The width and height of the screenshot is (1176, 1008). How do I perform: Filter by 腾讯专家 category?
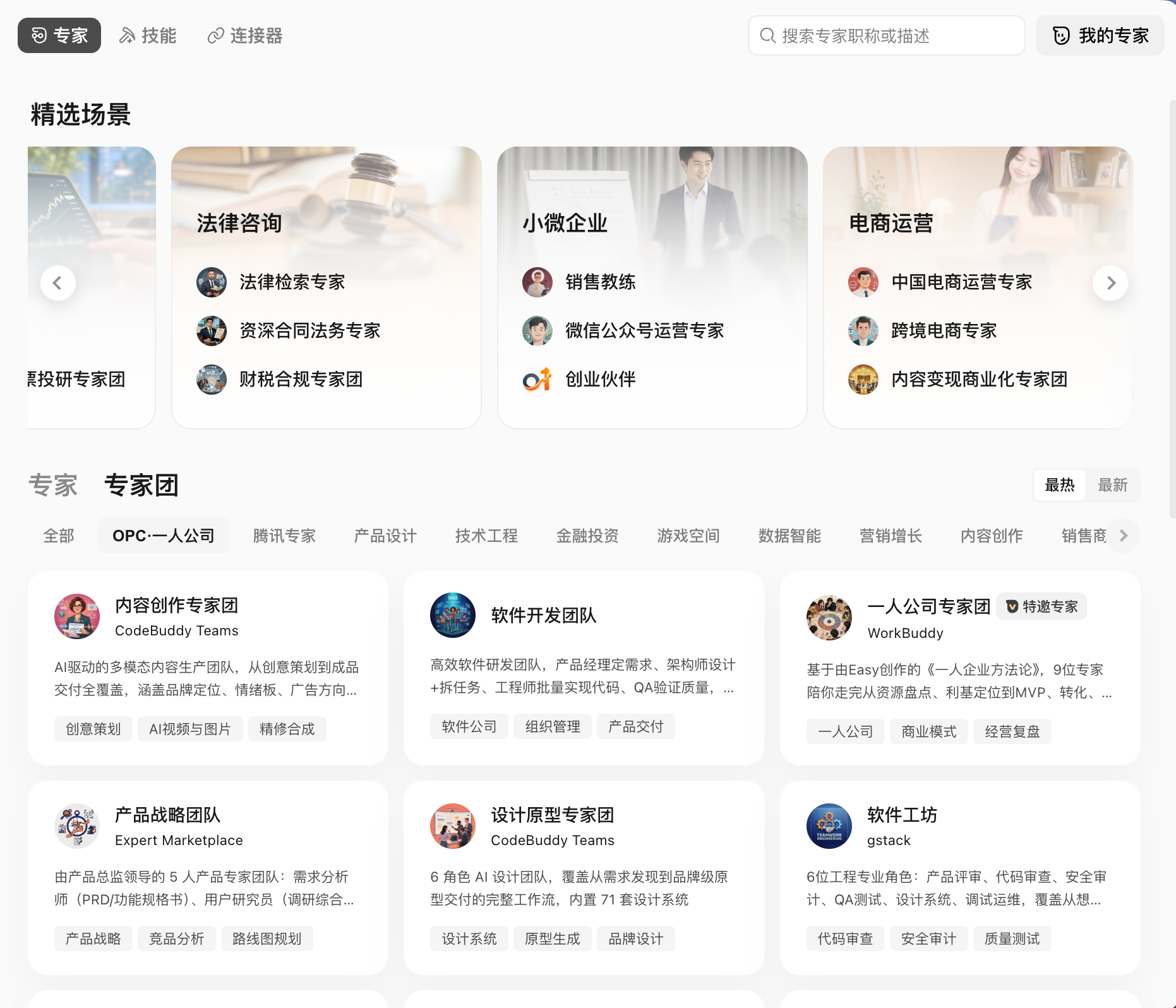point(284,536)
